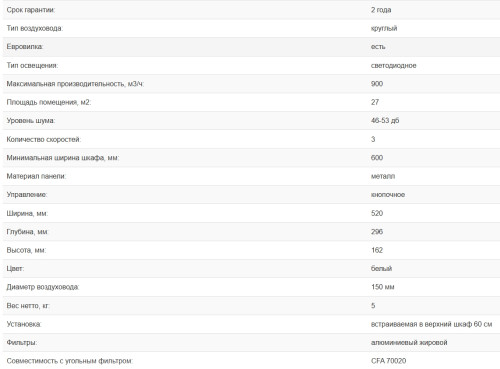Viewport: 500px width, 369px height.
Task: Select the '2 года' warranty value
Action: 381,10
